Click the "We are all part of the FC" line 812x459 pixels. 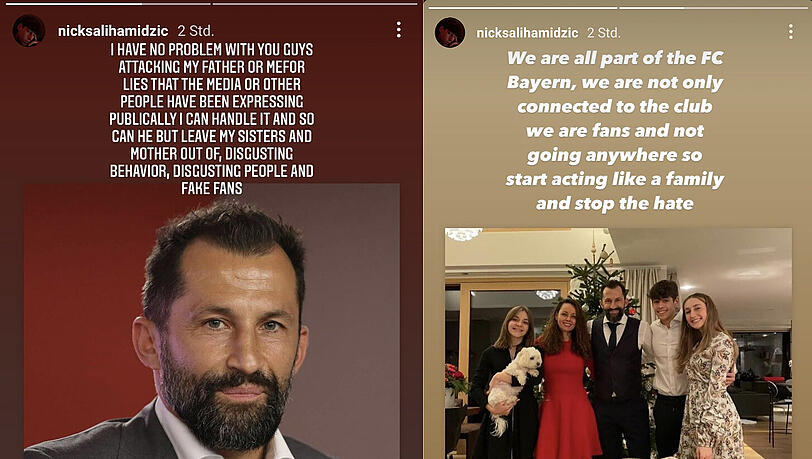(x=615, y=58)
